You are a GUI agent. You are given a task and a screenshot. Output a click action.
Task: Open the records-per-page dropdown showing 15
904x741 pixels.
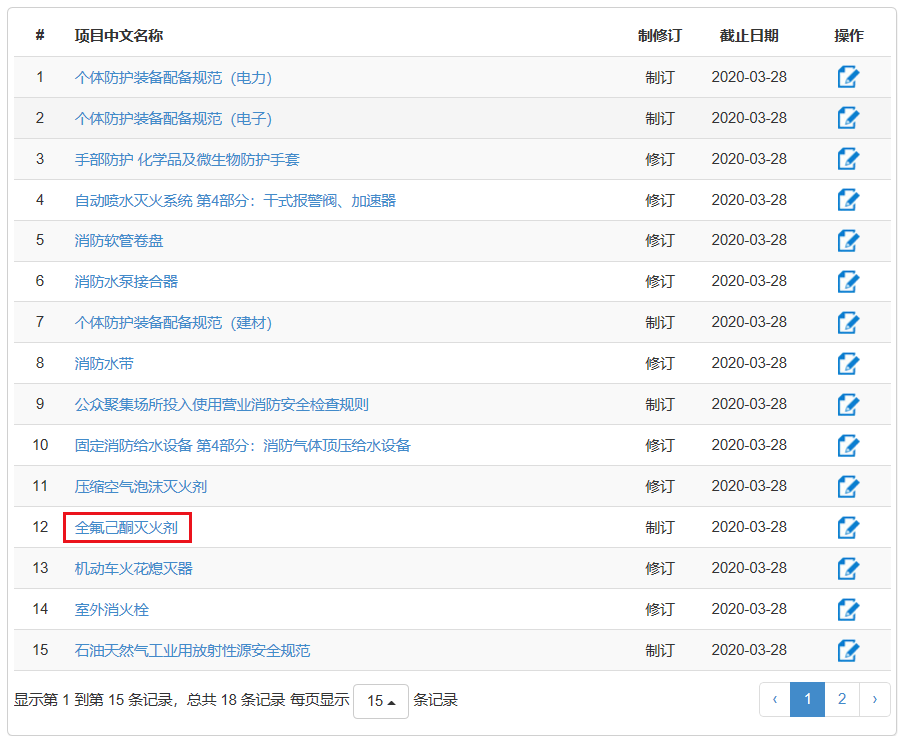point(380,701)
